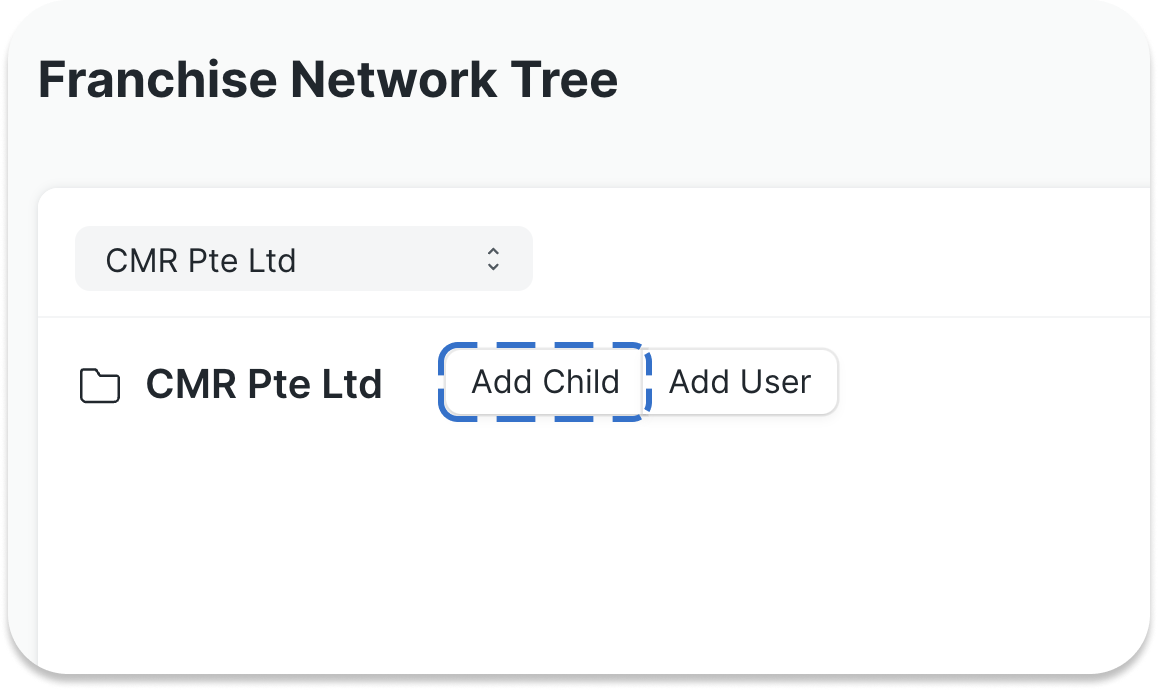
Task: Click the up-down chevron icon in selector
Action: pos(493,259)
